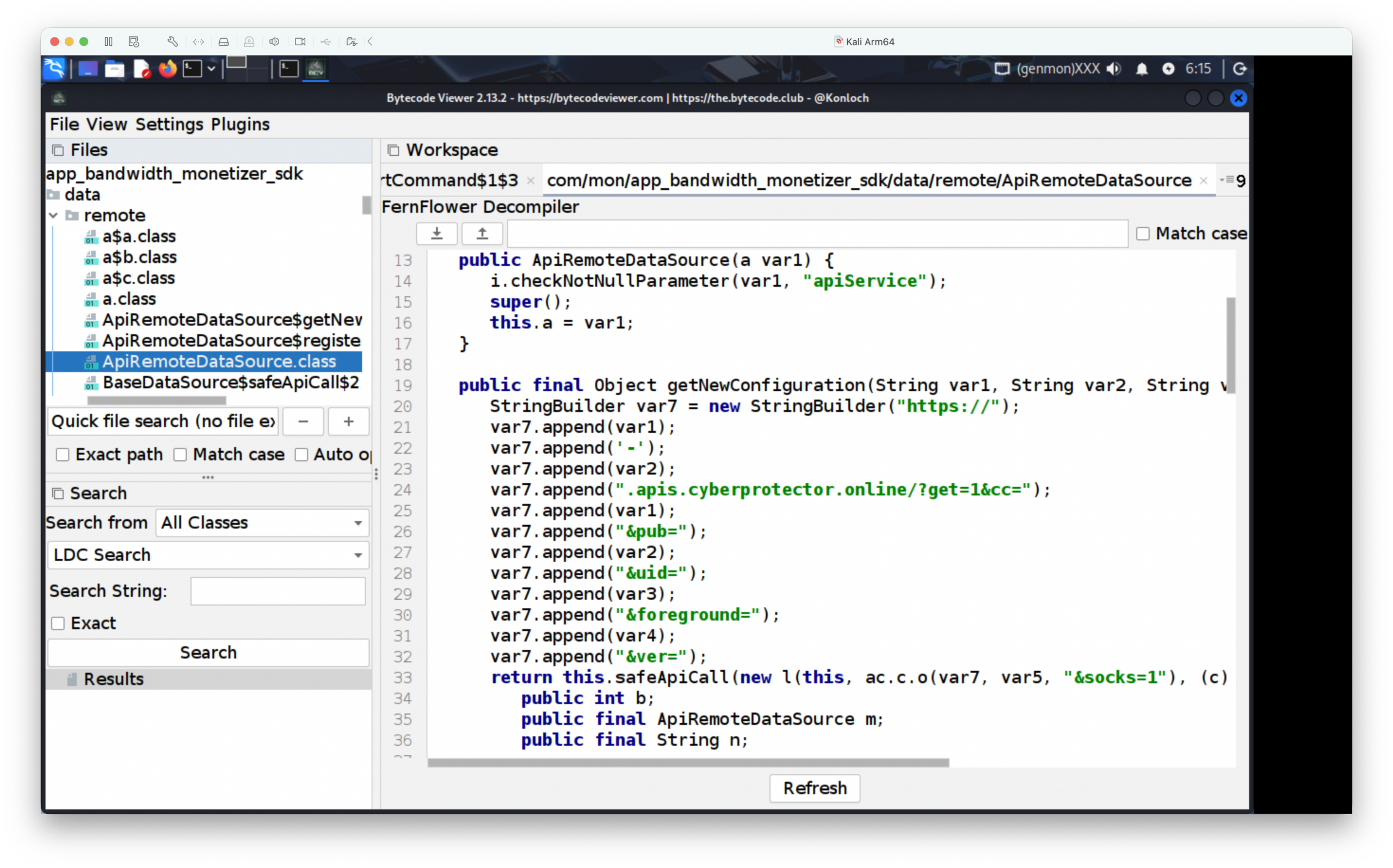Collapse the remote folder in the tree

[53, 216]
